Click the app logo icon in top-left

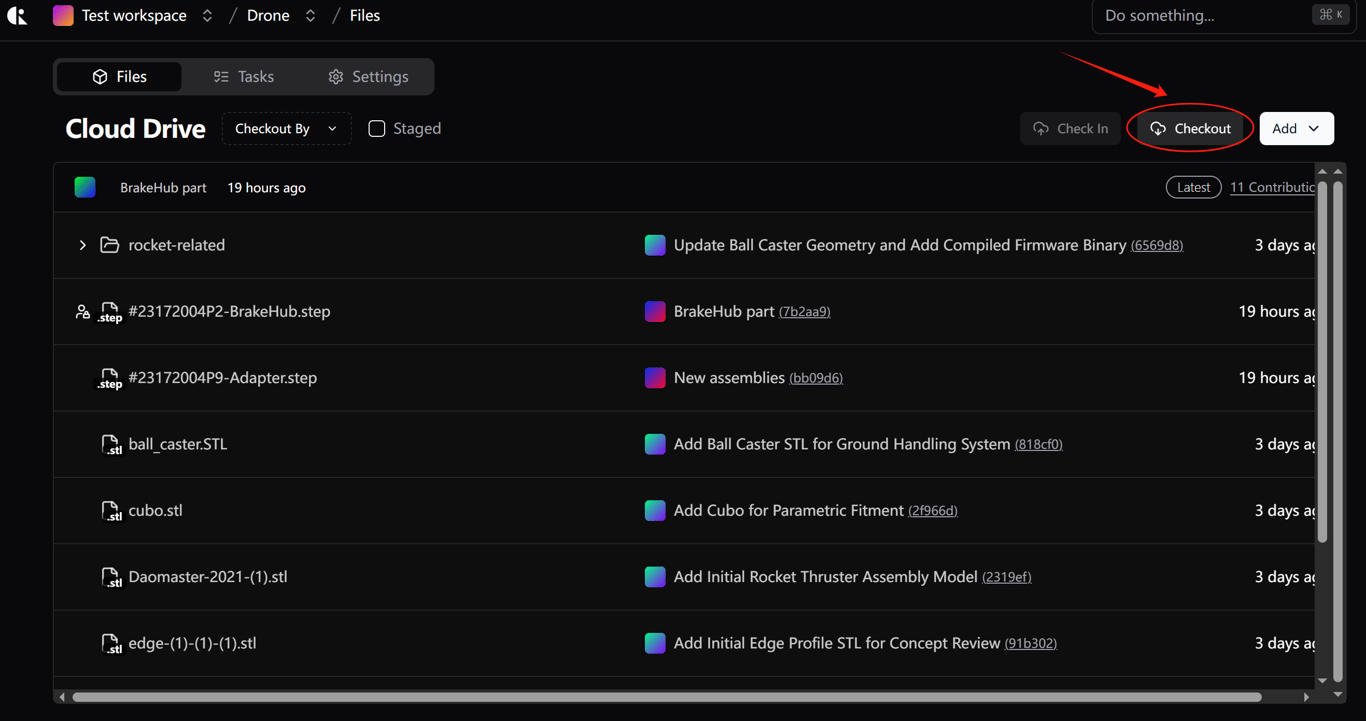[17, 16]
